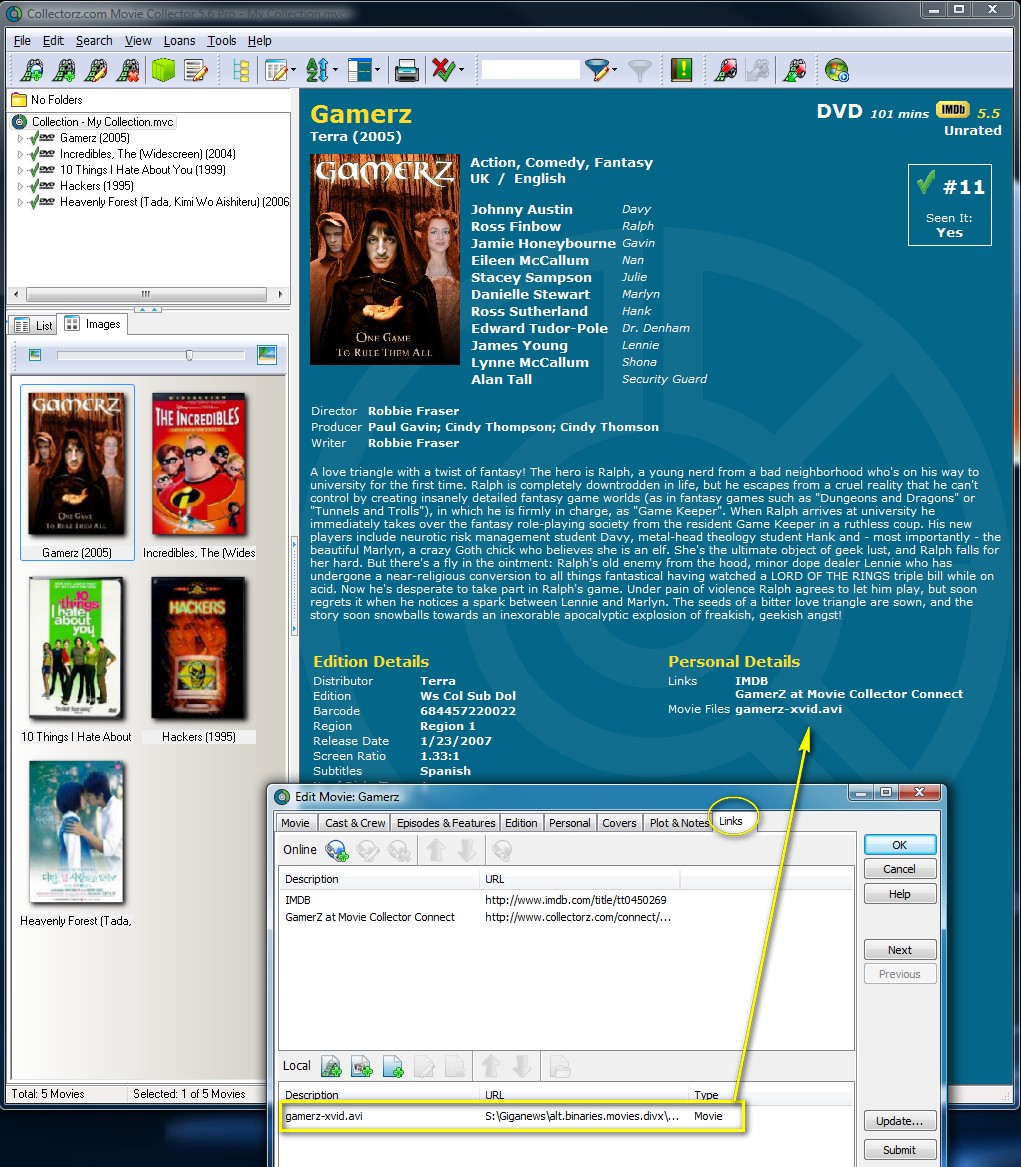Screen dimensions: 1021x1167
Task: Open dropdown arrow beside the checkmark icon
Action: tap(461, 70)
